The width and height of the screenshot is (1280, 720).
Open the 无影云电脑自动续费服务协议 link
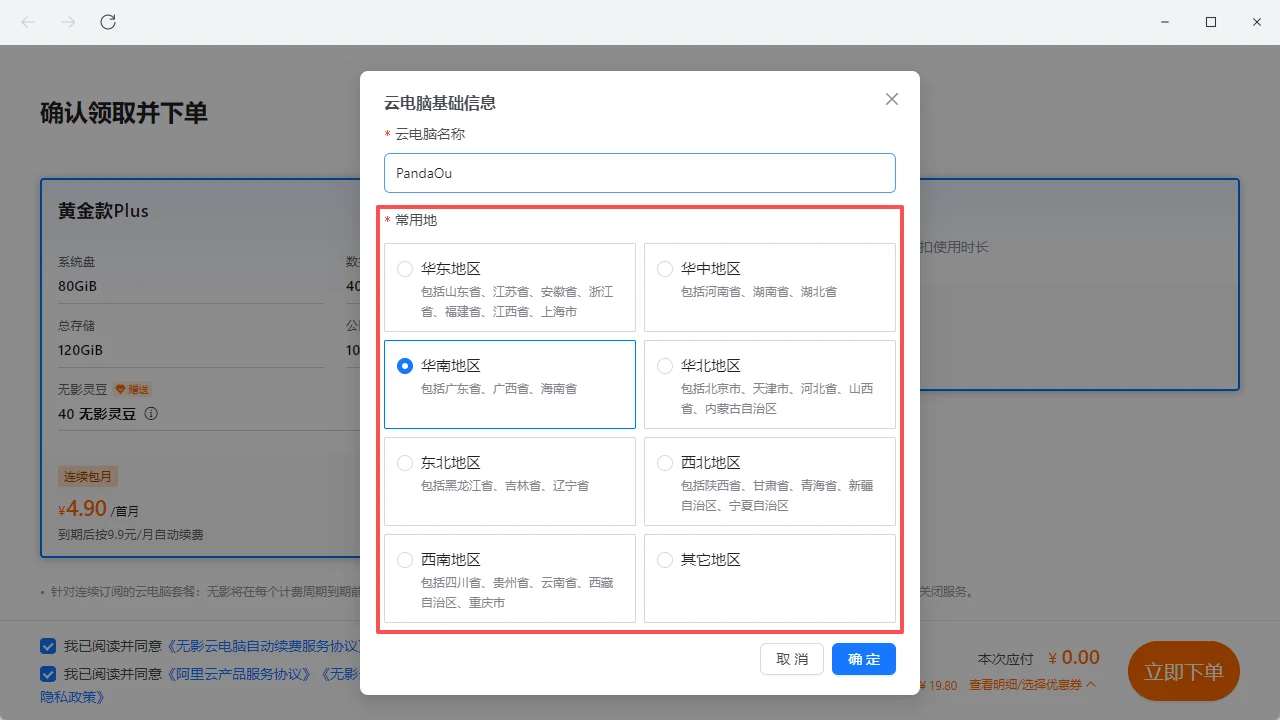264,646
